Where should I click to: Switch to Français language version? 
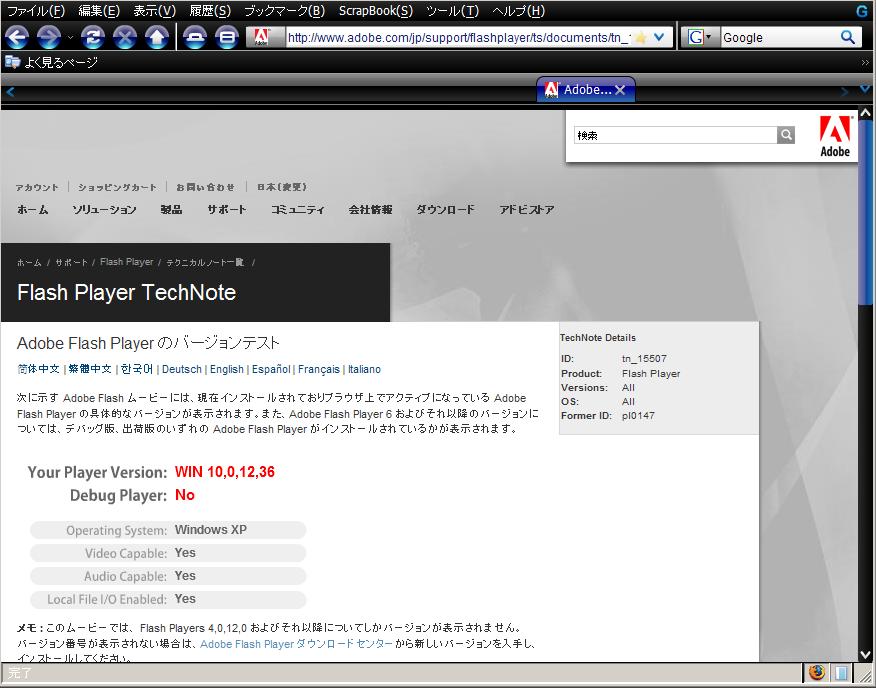coord(319,369)
